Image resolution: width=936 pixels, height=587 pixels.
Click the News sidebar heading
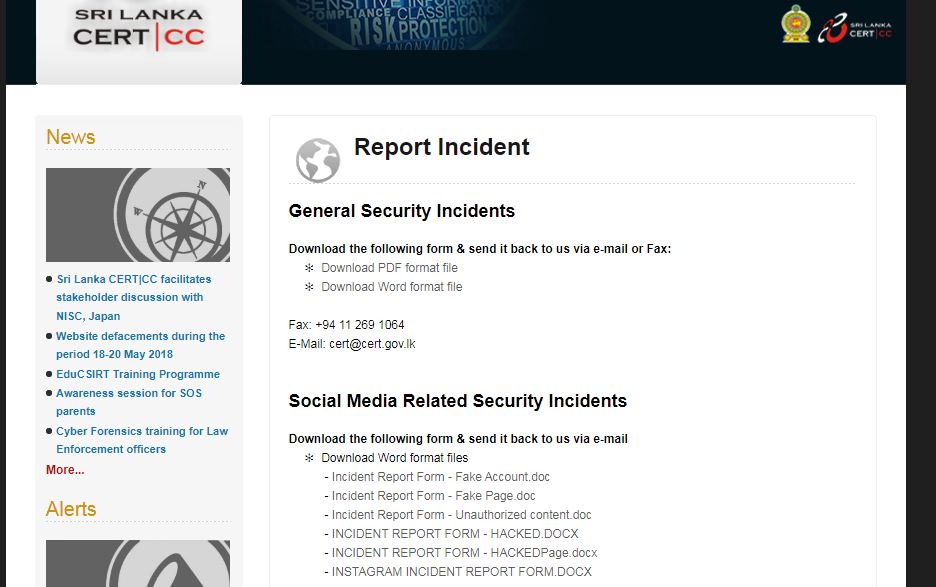(70, 137)
